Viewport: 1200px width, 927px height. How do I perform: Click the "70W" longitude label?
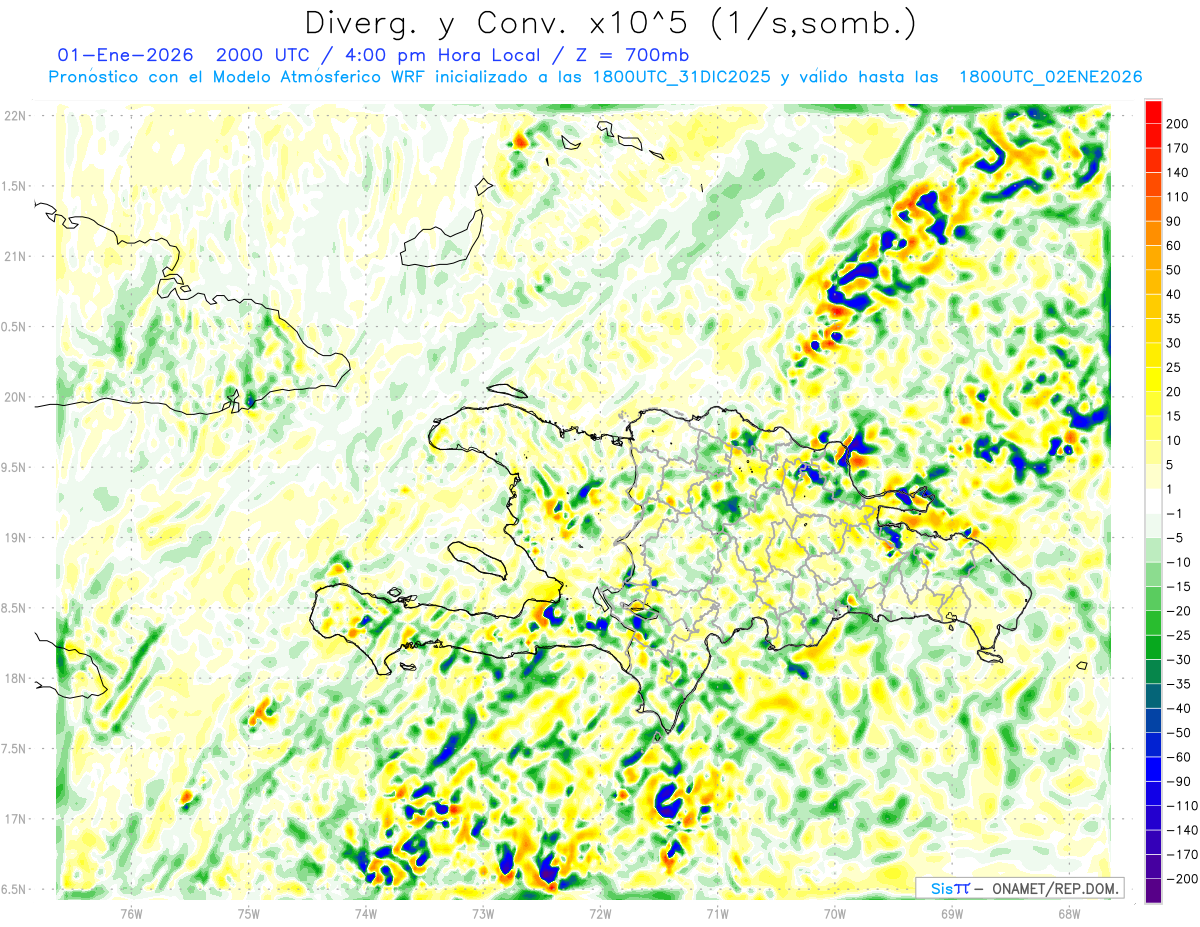click(x=835, y=914)
